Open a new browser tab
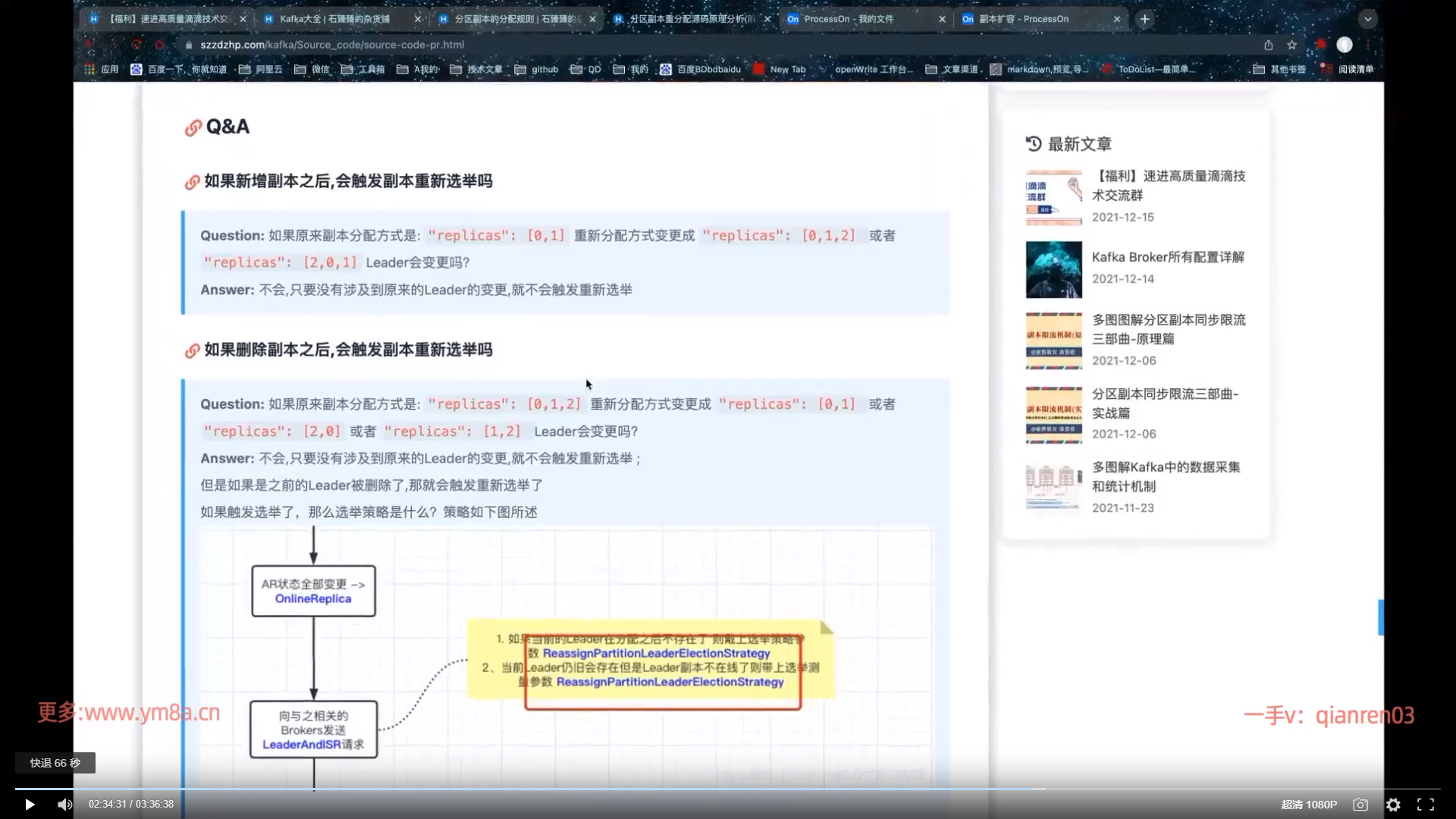The width and height of the screenshot is (1456, 819). tap(1145, 19)
